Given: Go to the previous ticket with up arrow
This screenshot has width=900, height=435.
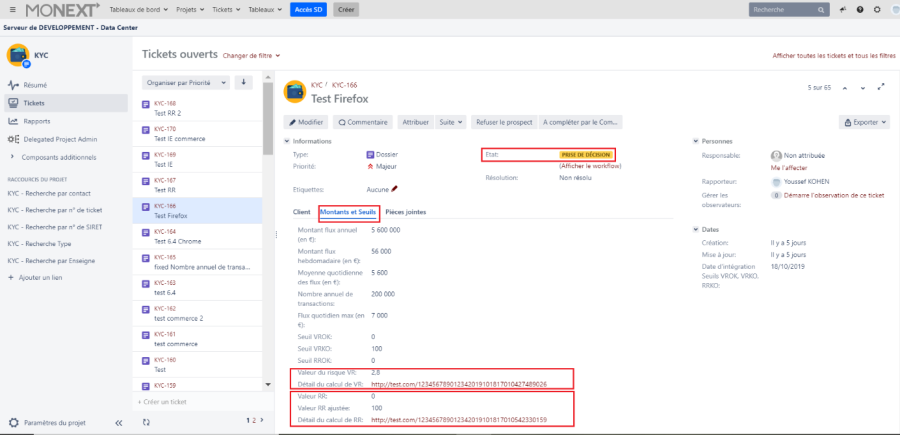Looking at the screenshot, I should 846,88.
